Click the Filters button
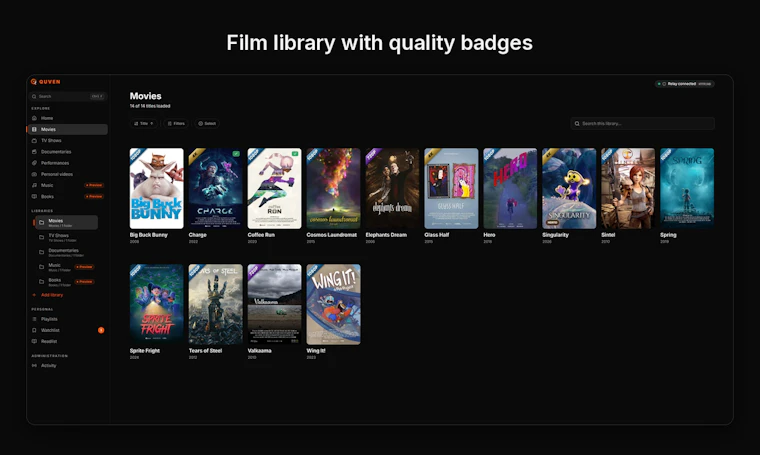Image resolution: width=760 pixels, height=455 pixels. point(176,124)
